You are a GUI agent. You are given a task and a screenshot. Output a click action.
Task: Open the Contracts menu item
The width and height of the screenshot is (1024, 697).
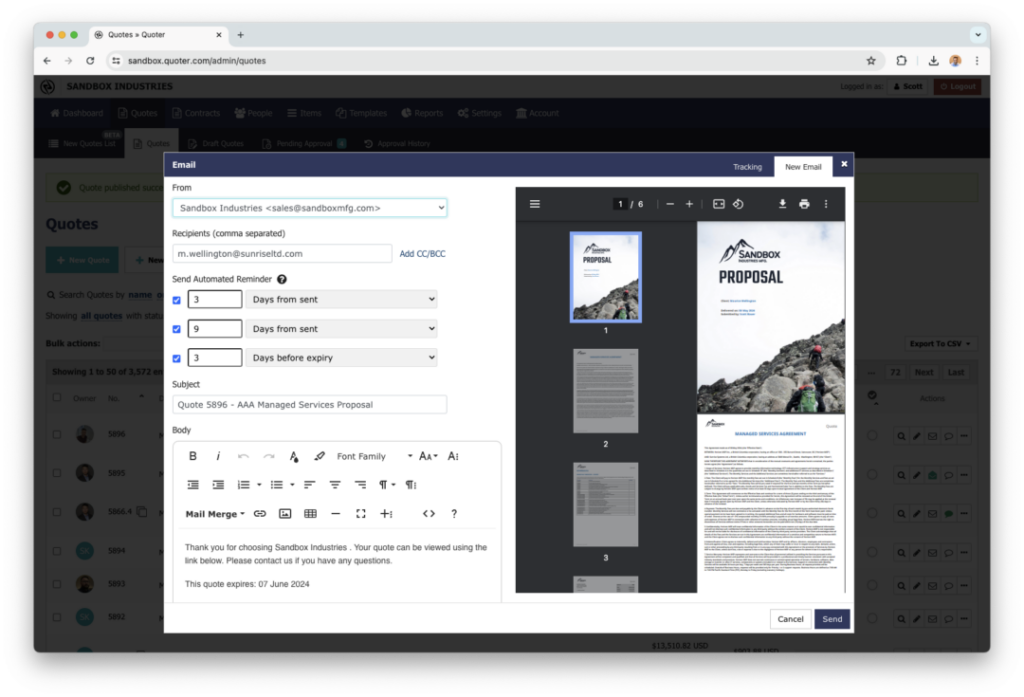[x=196, y=113]
